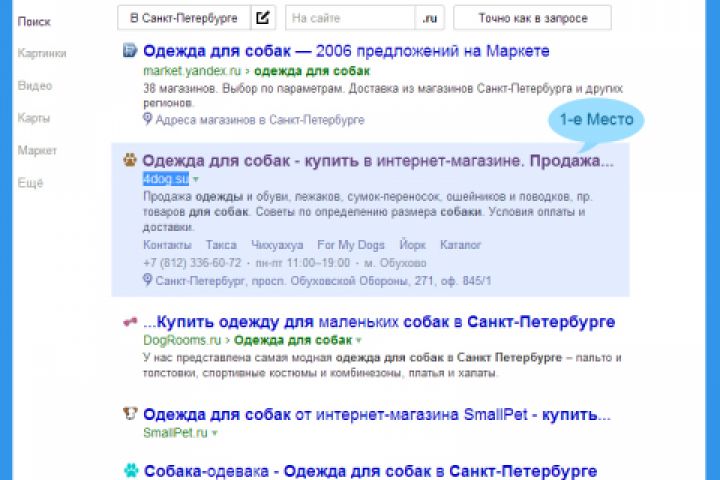Expand the arrow next to SmallPet.ru
Image resolution: width=720 pixels, height=480 pixels.
214,433
